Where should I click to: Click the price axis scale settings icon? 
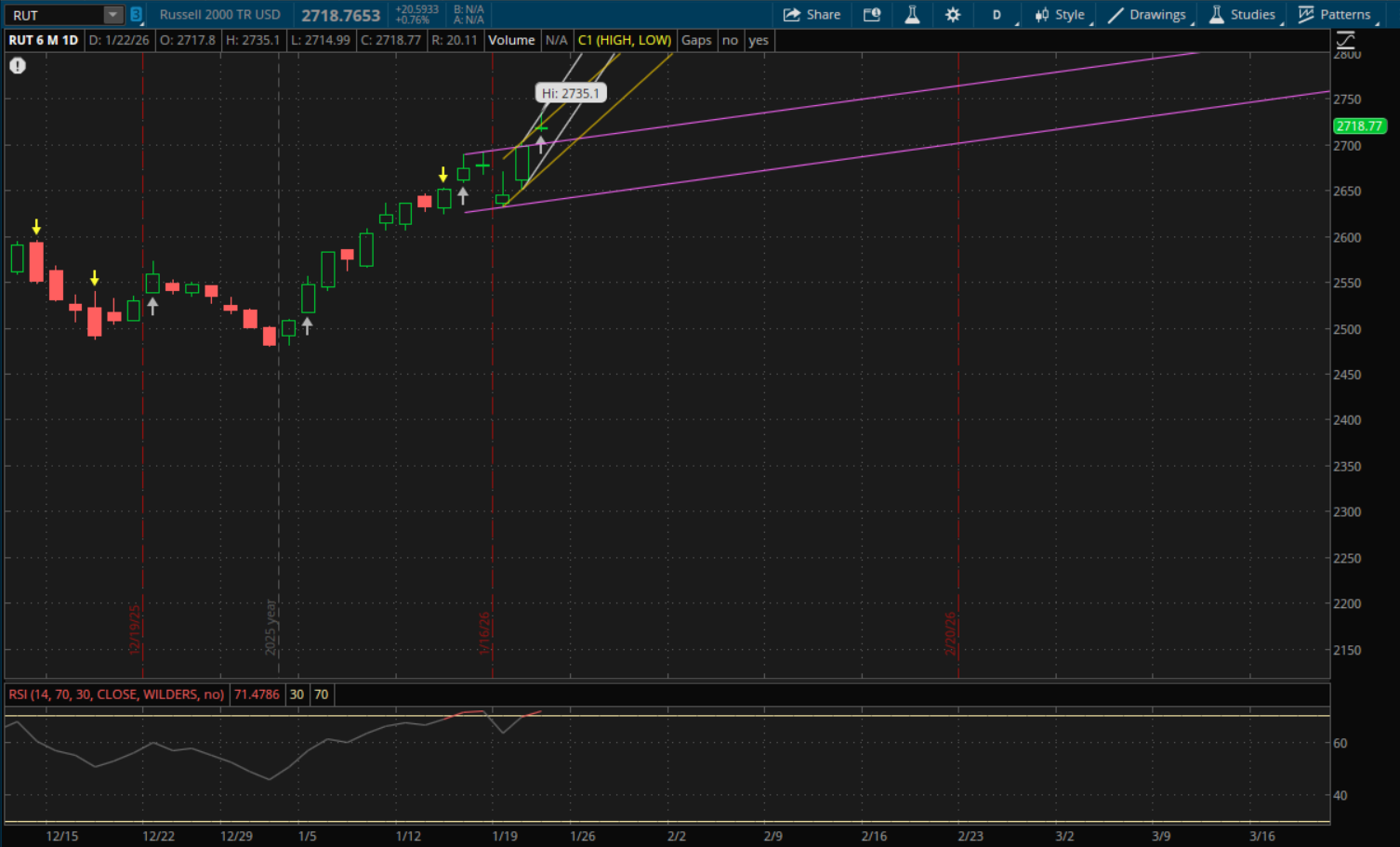[1345, 40]
